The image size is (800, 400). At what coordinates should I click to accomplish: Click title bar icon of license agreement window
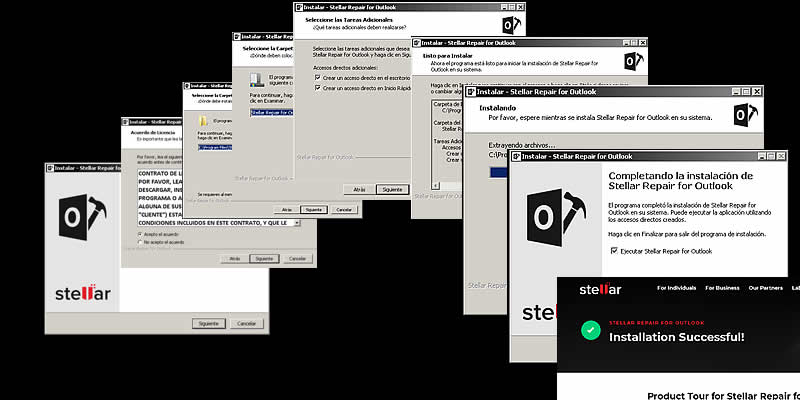coord(126,122)
